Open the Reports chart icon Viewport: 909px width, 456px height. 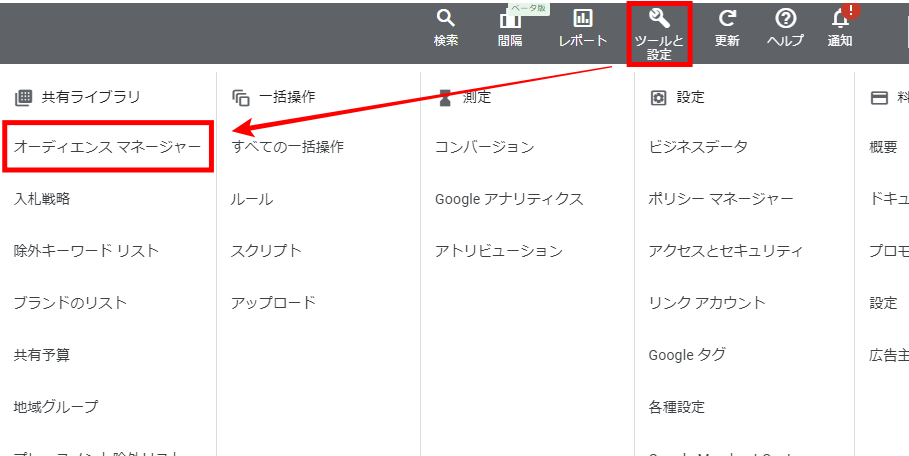coord(583,19)
